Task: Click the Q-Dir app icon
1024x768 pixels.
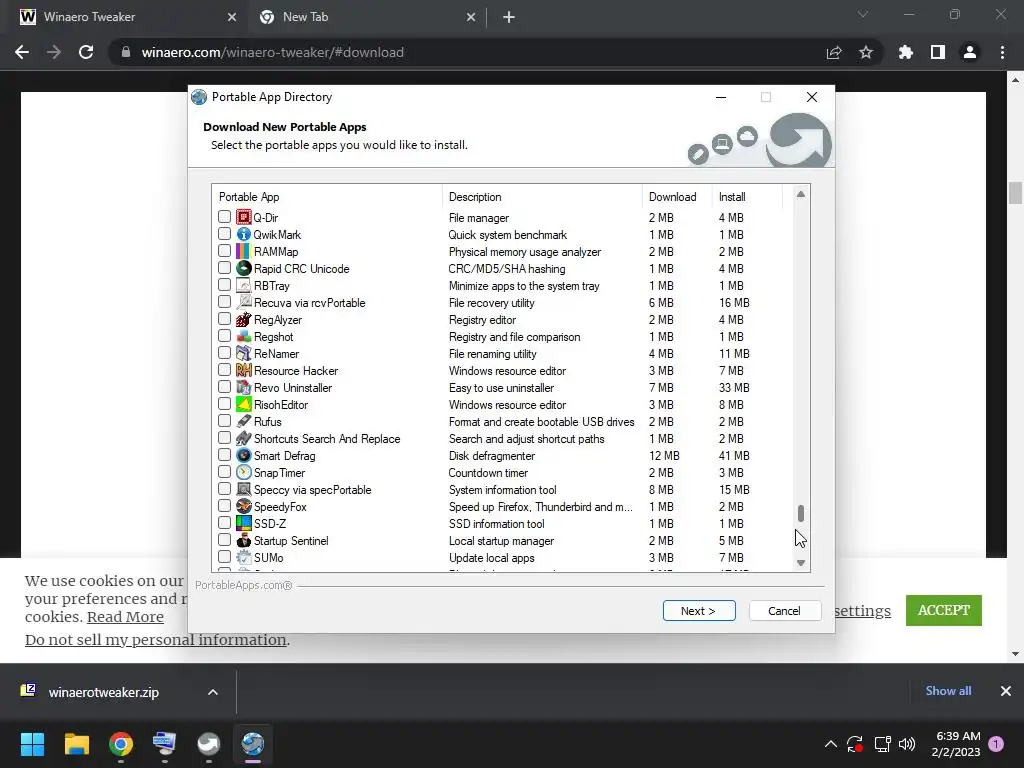Action: pos(244,217)
